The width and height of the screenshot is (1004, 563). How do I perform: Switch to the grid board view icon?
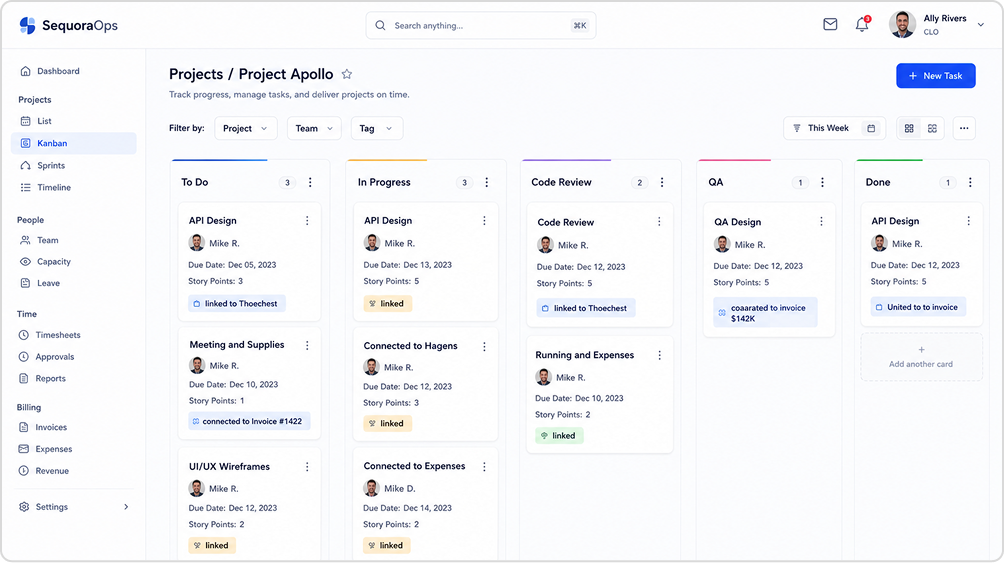(x=909, y=128)
